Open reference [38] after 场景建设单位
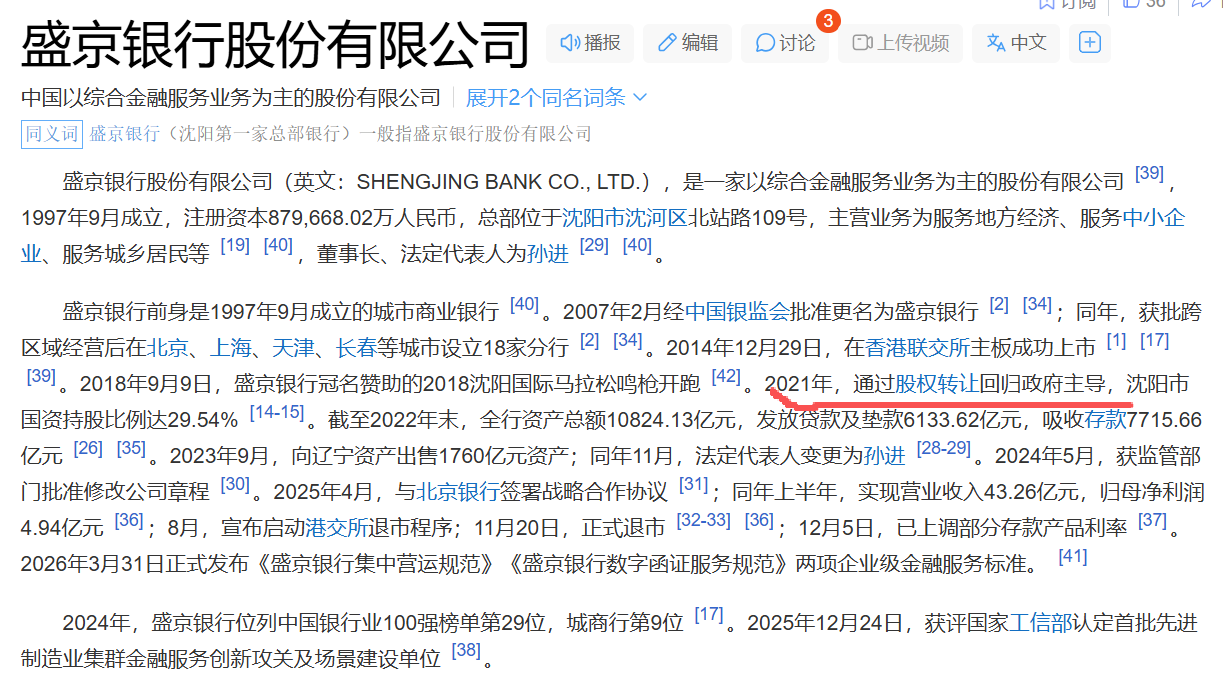The width and height of the screenshot is (1223, 687). (x=466, y=651)
